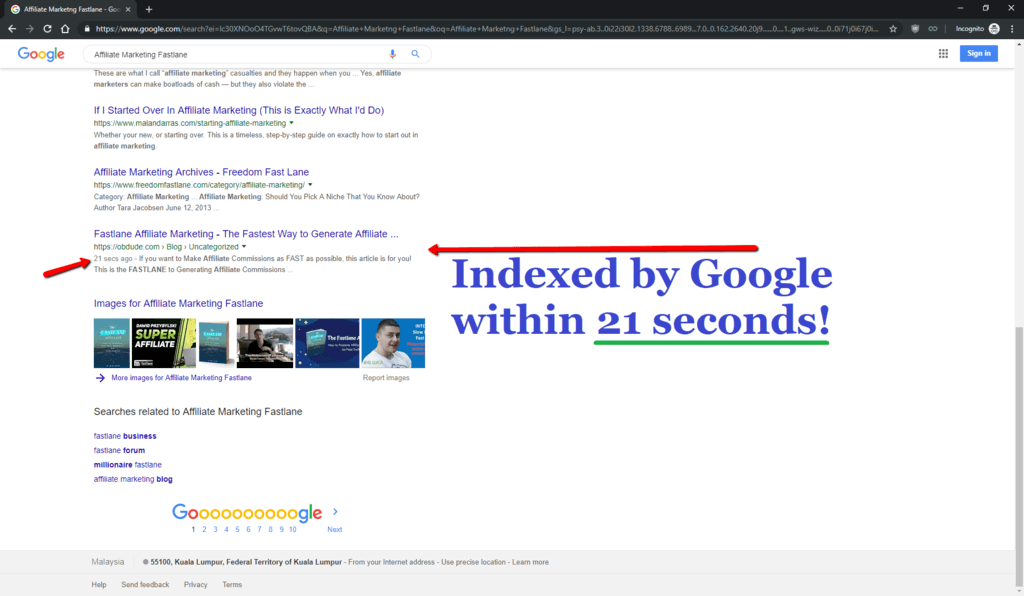Image resolution: width=1024 pixels, height=596 pixels.
Task: Click the lock icon in the address bar
Action: pyautogui.click(x=87, y=29)
